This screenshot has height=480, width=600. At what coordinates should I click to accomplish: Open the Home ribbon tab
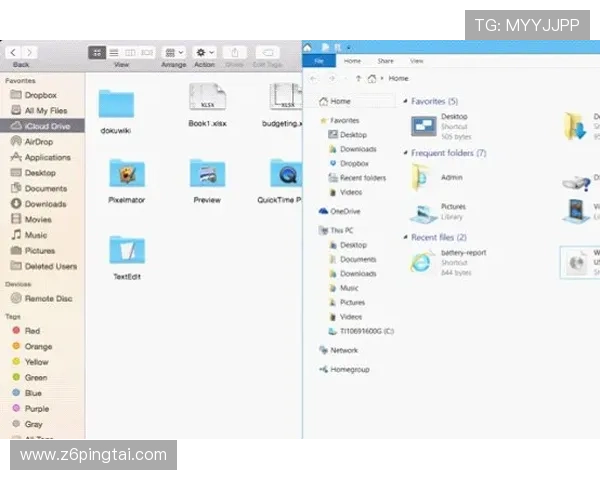coord(353,61)
